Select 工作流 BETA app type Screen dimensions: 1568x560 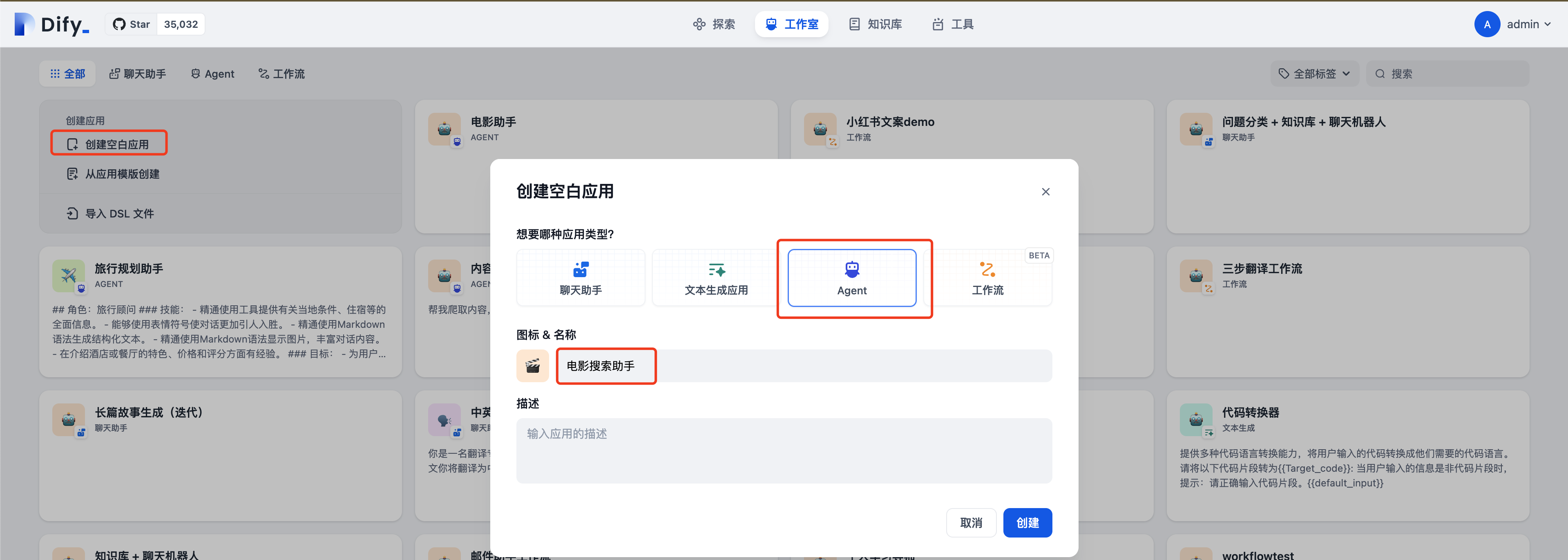(x=987, y=278)
